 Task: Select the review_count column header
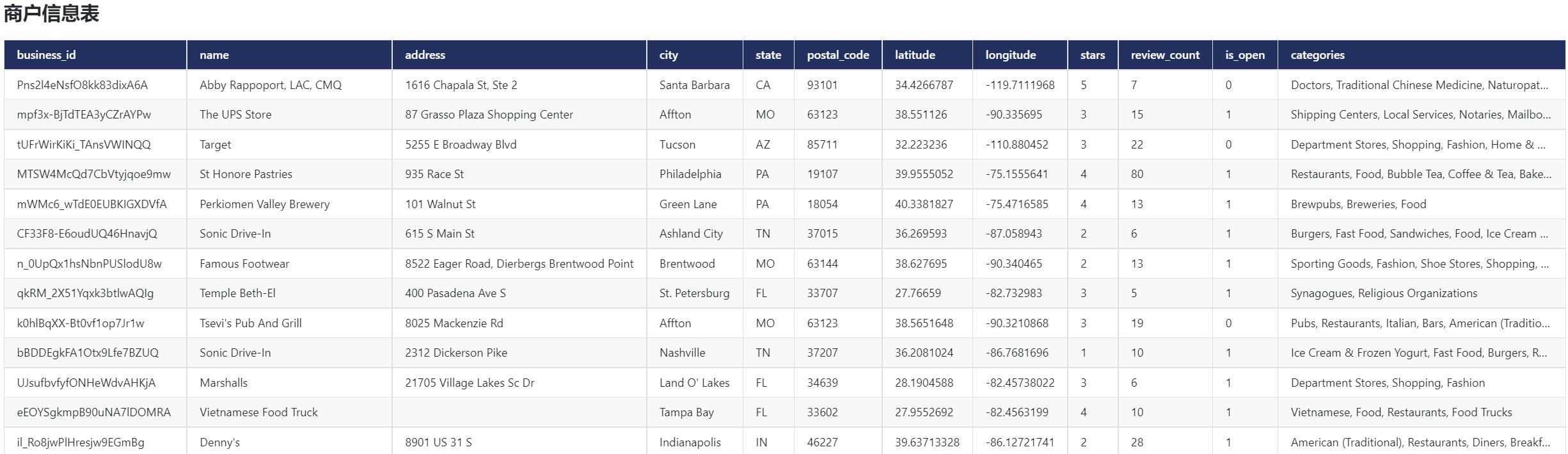pos(1164,55)
